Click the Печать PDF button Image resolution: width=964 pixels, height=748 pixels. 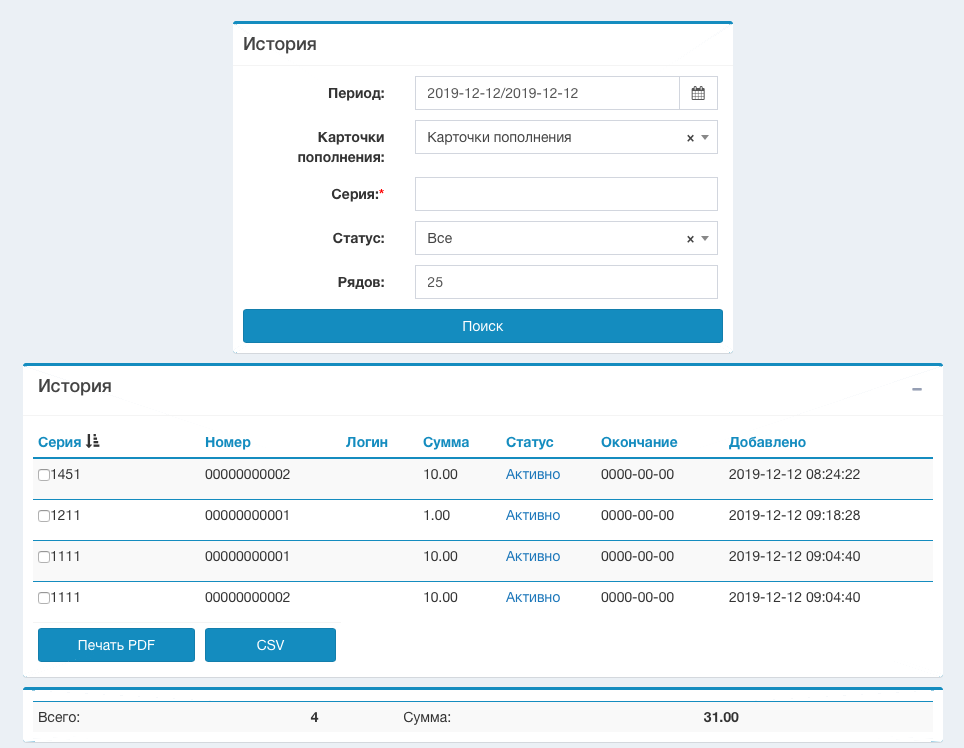click(116, 645)
